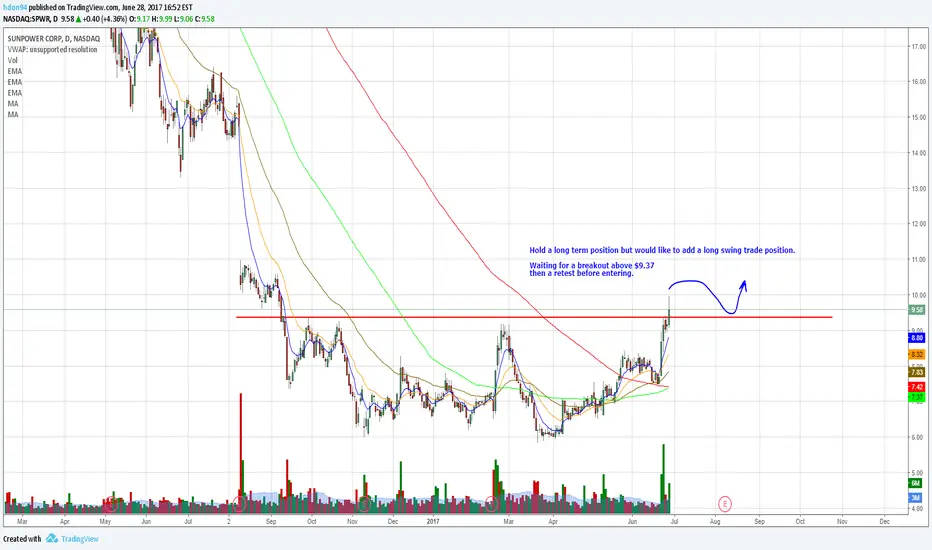Click the 10.00 price axis label

pos(918,295)
